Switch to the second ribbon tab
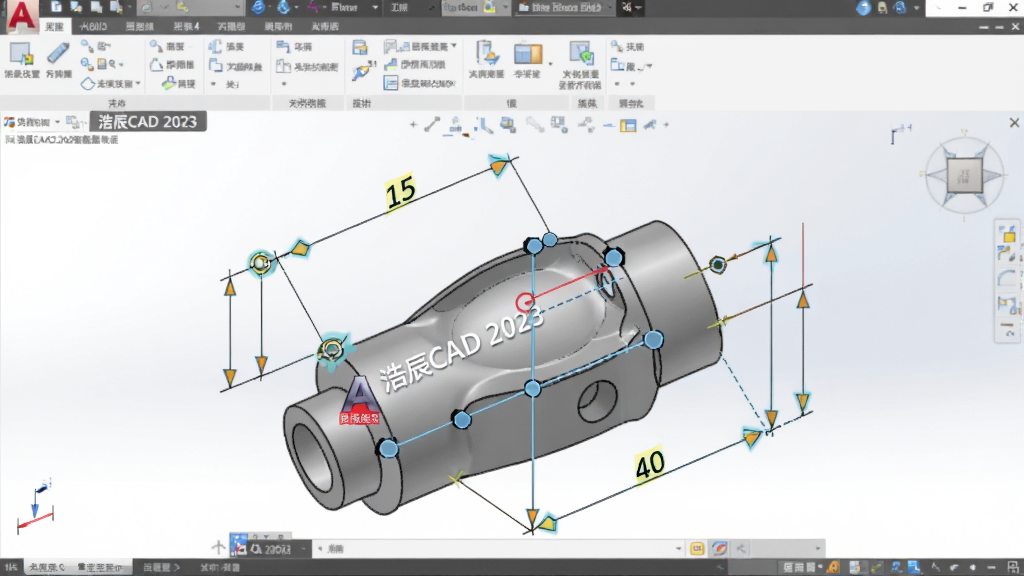 [x=93, y=26]
